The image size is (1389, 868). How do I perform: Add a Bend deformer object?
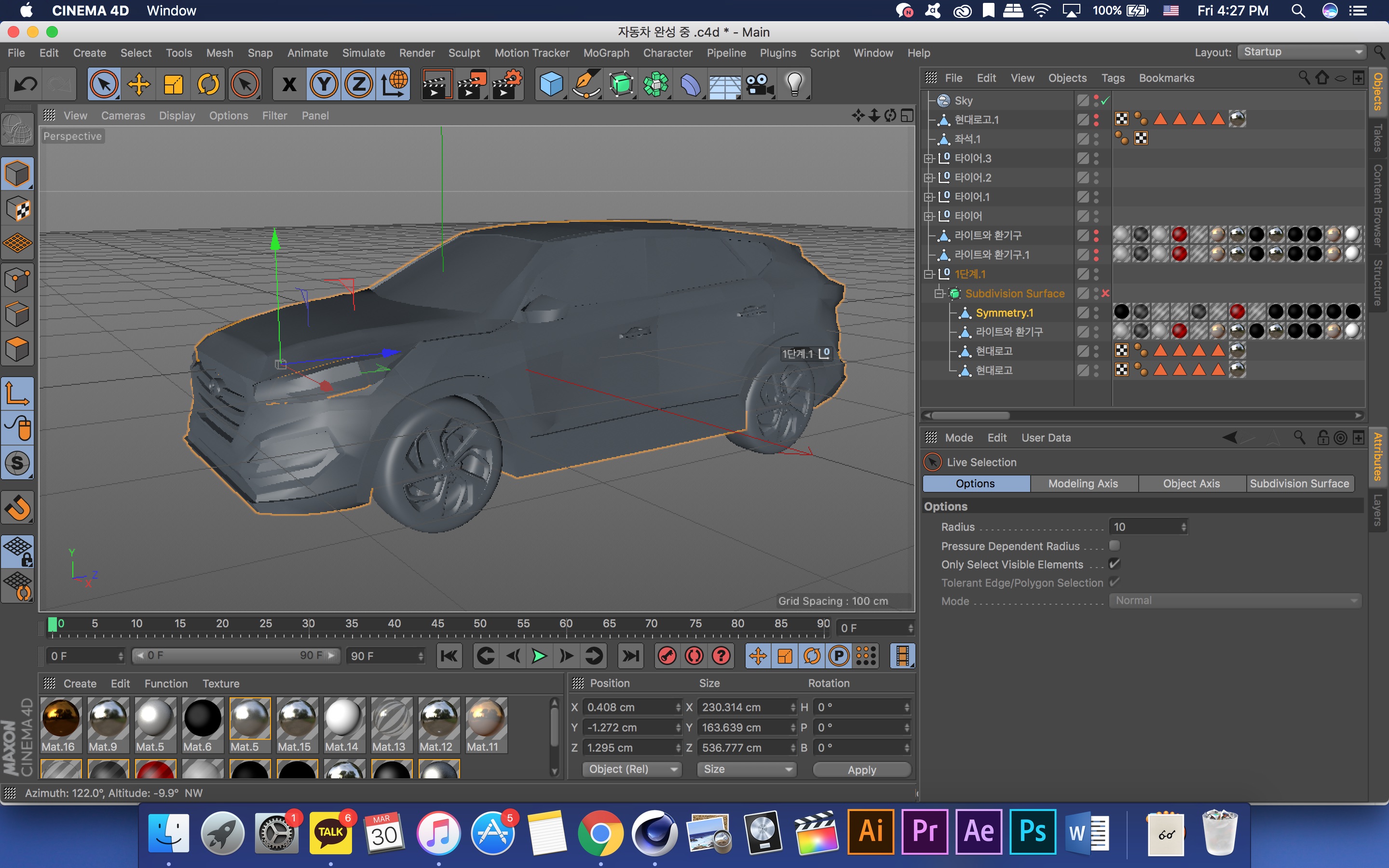(x=691, y=84)
